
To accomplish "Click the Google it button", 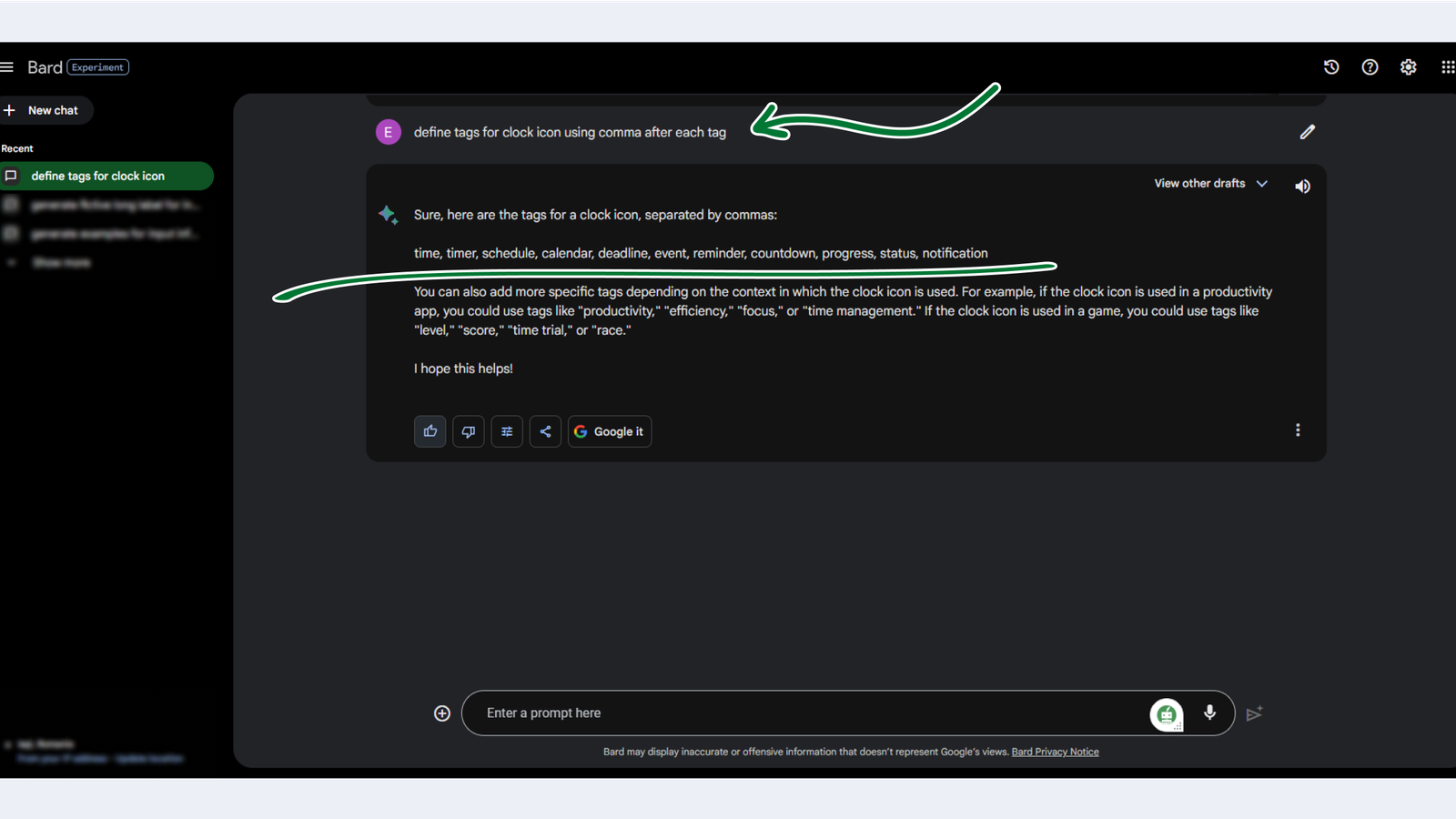I will pyautogui.click(x=610, y=431).
